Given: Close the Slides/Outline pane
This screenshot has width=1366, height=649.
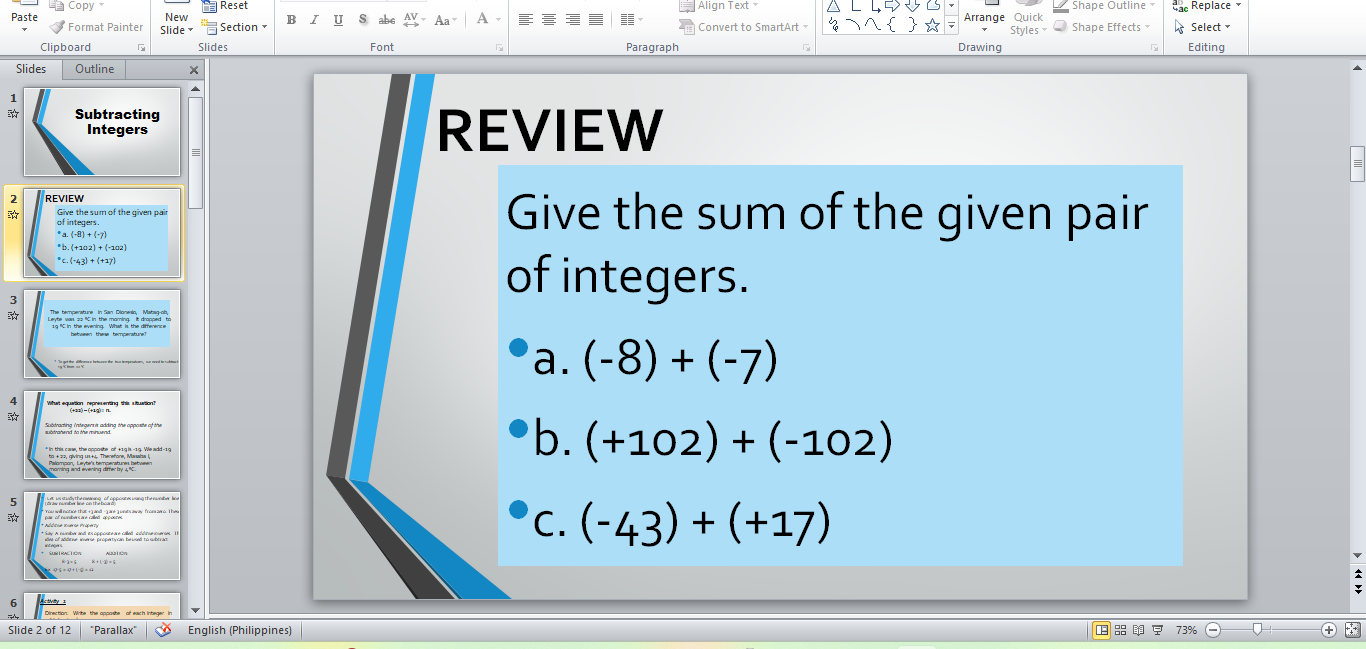Looking at the screenshot, I should click(x=194, y=70).
